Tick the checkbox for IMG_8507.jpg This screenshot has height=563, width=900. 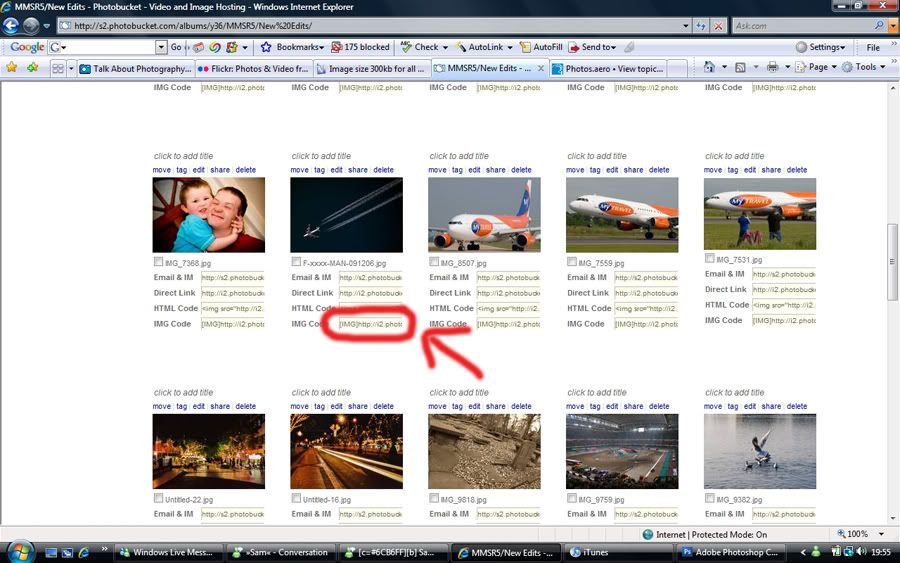coord(434,262)
